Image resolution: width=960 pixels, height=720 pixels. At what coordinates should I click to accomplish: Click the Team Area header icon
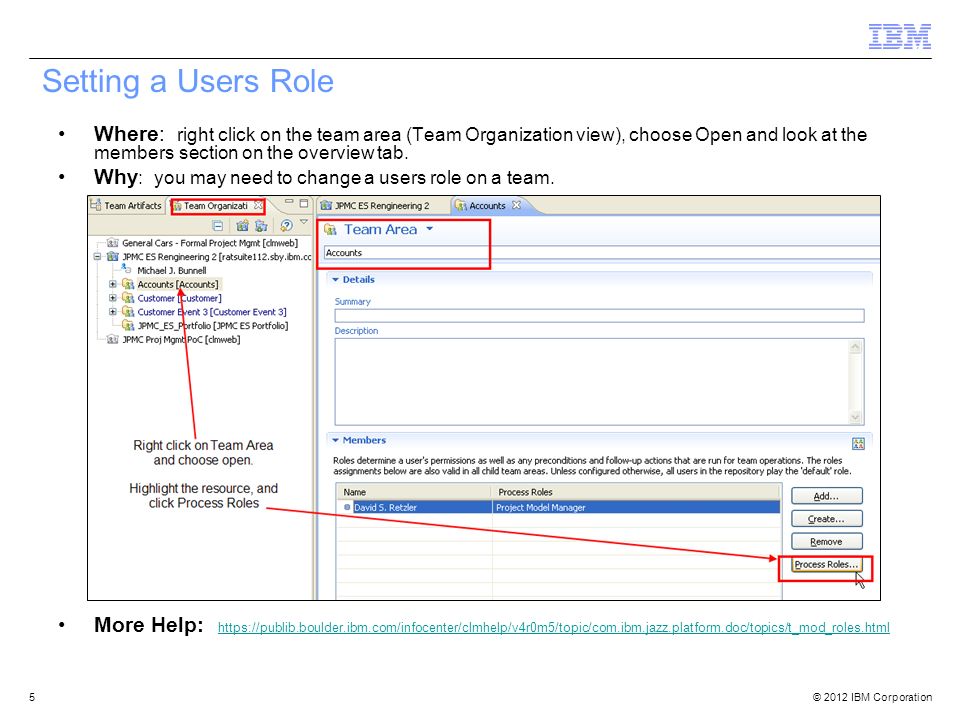pyautogui.click(x=331, y=230)
